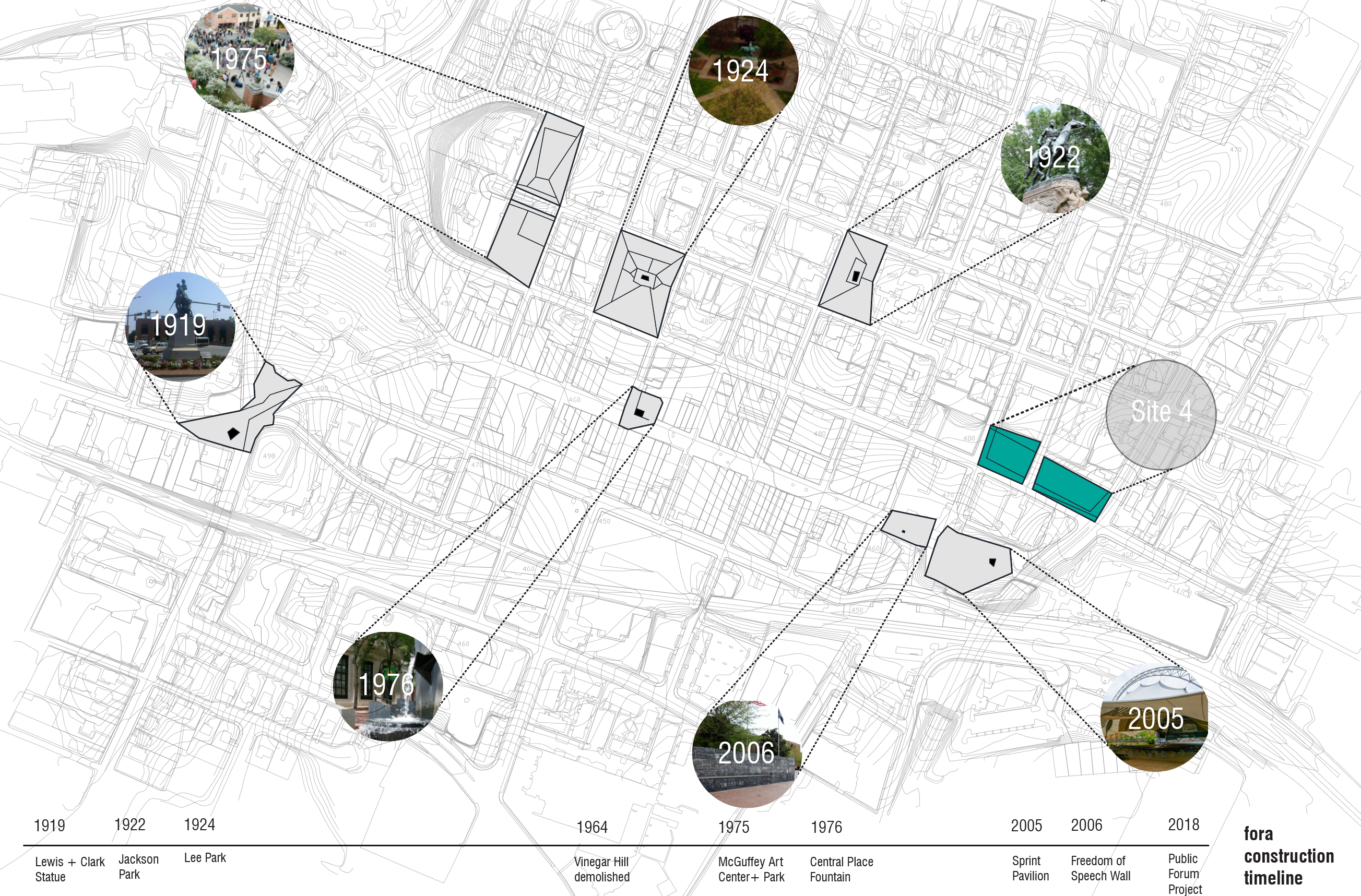Screen dimensions: 1361x896
Task: Click the McGuffey Art Center+ Park label
Action: (x=751, y=869)
